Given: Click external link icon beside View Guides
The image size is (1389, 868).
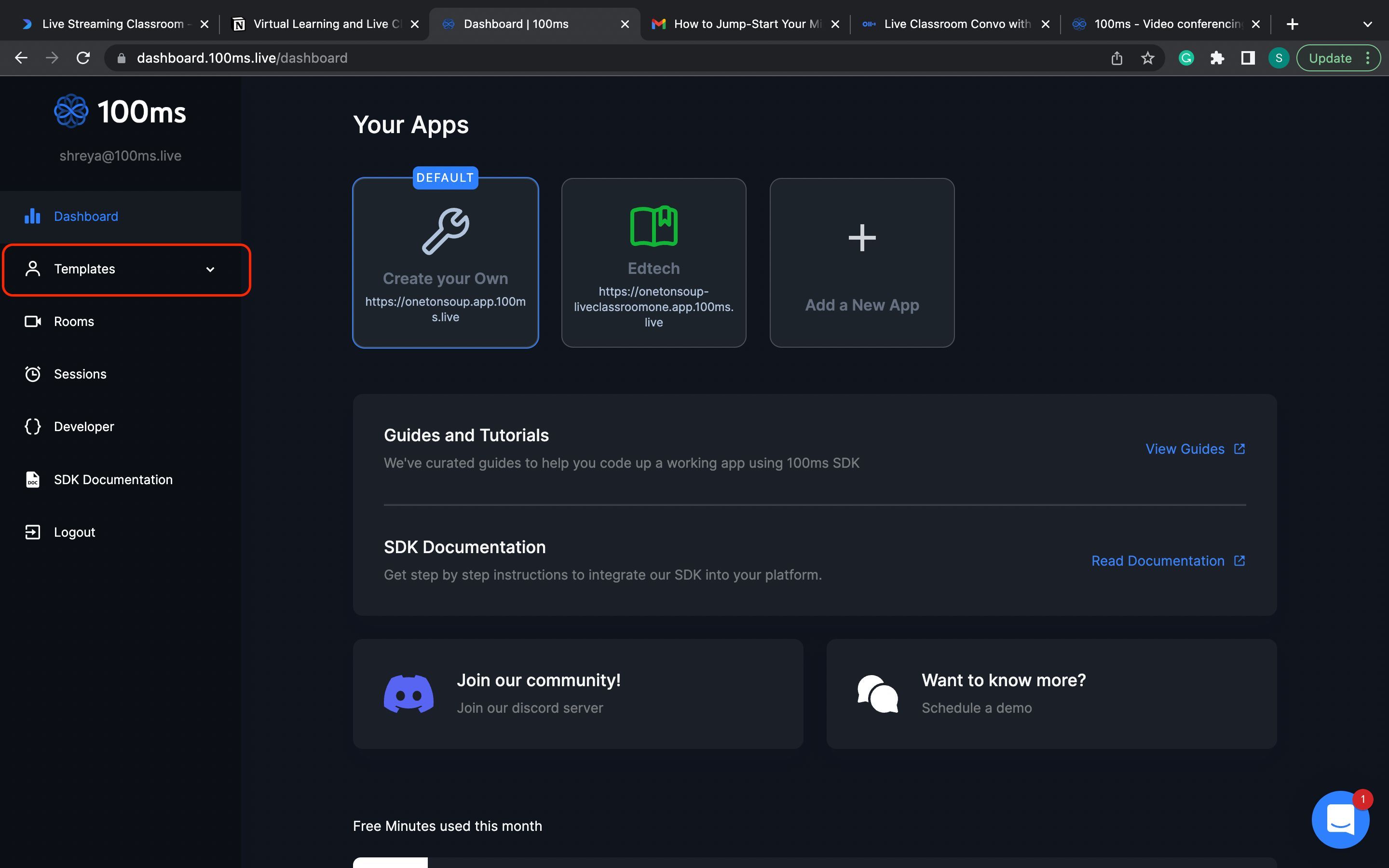Looking at the screenshot, I should click(x=1240, y=449).
